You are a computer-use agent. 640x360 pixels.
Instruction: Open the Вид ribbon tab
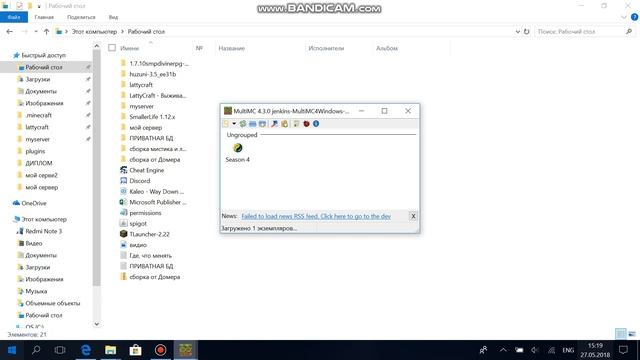[113, 17]
